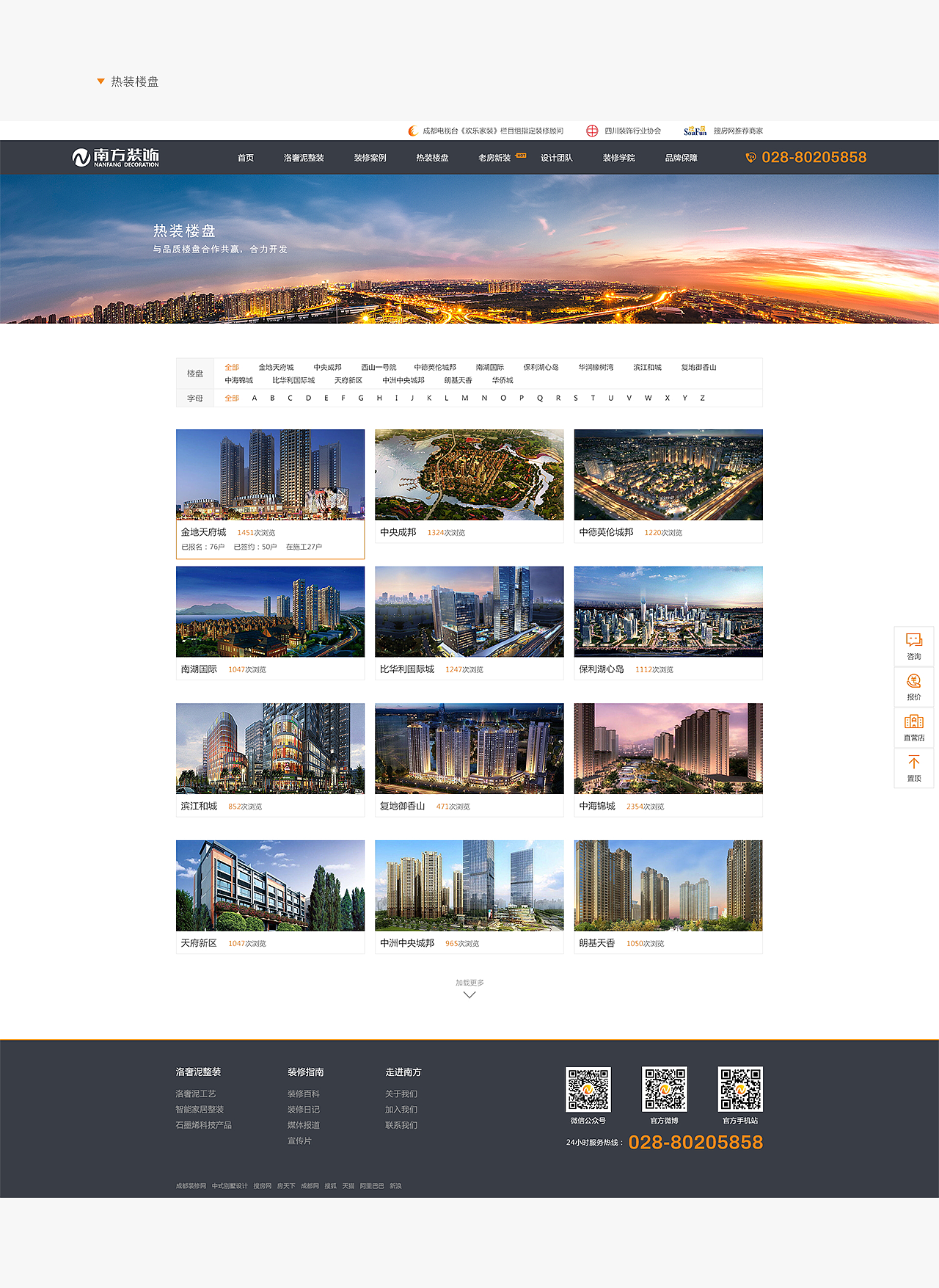Screen dimensions: 939x1288
Task: Open the 中海锦城 property image
Action: click(x=668, y=749)
